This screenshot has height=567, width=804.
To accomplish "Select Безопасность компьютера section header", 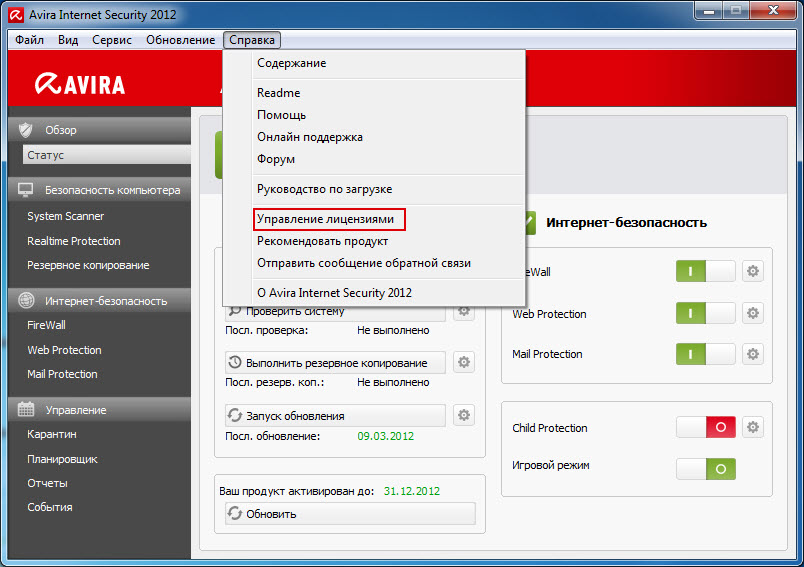I will point(99,190).
